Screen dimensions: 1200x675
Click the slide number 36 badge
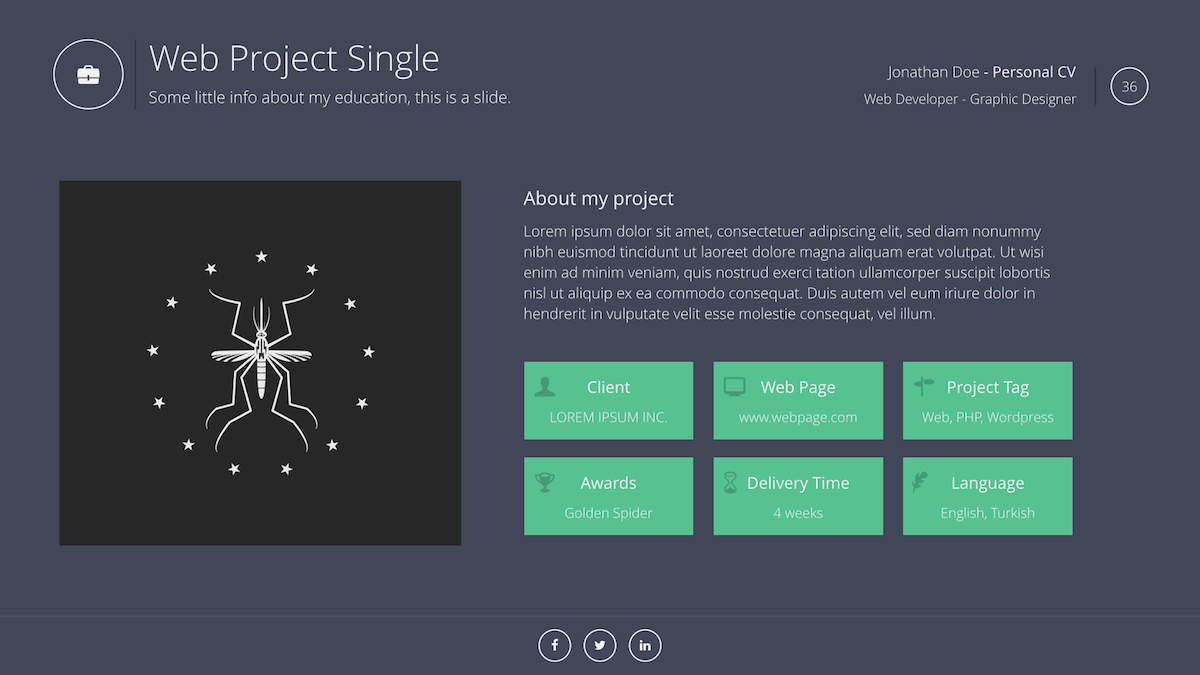(1129, 87)
